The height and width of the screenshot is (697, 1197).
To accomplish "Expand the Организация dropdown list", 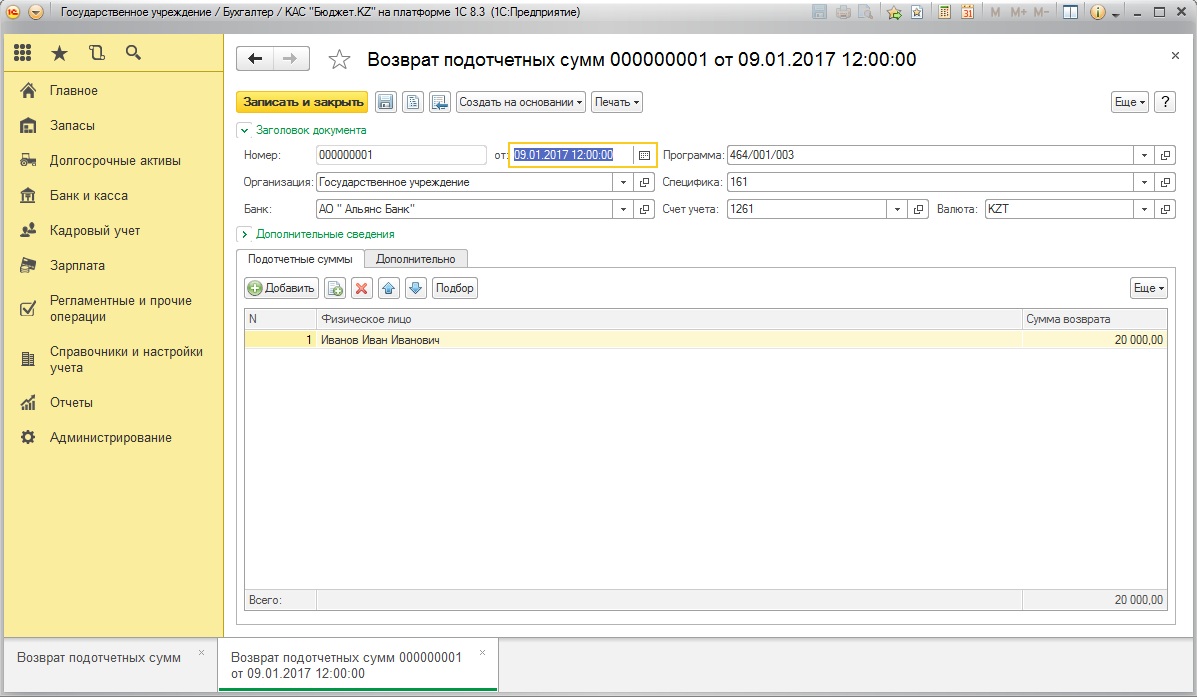I will pos(624,182).
